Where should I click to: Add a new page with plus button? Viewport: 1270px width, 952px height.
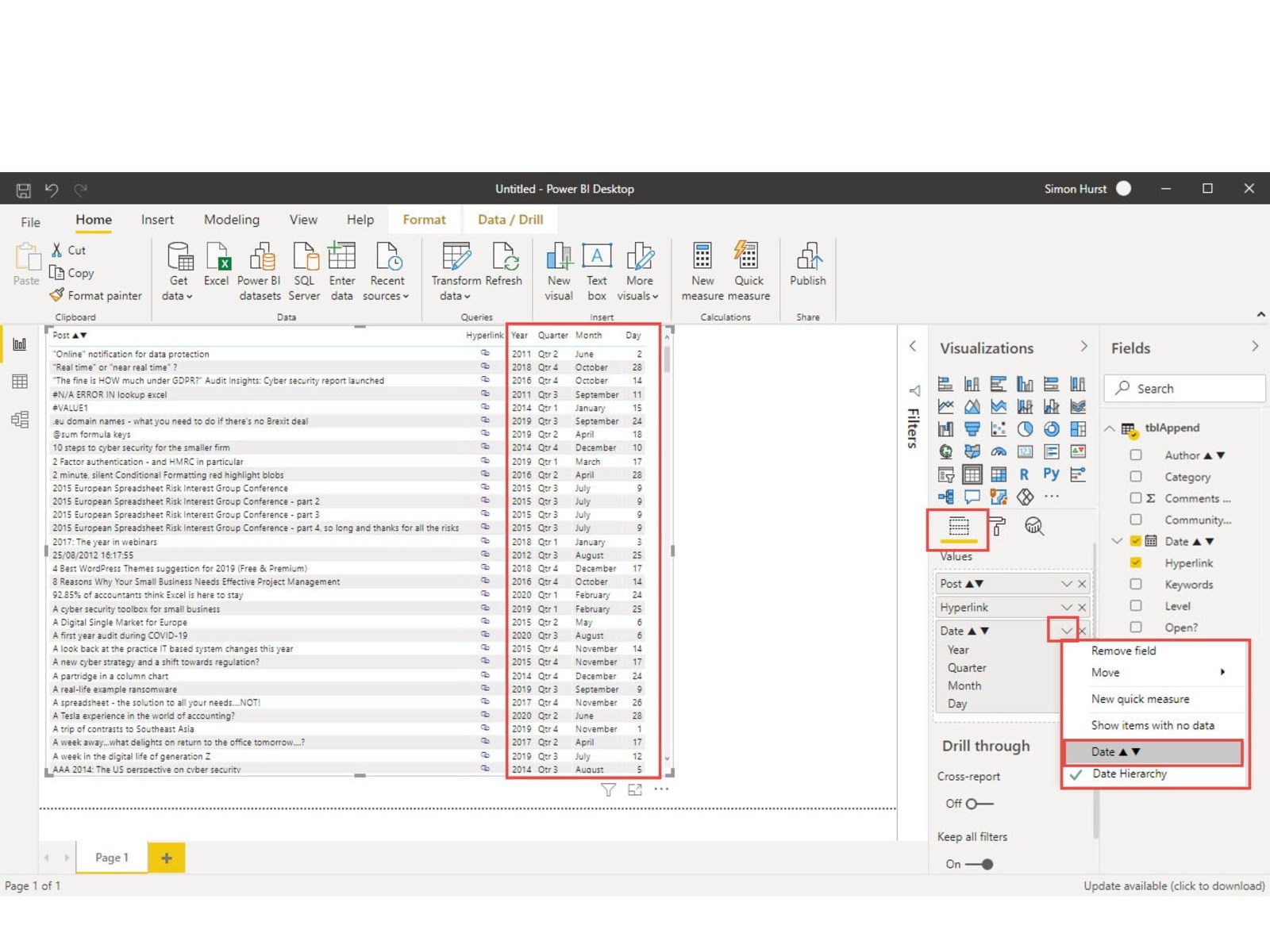point(167,858)
